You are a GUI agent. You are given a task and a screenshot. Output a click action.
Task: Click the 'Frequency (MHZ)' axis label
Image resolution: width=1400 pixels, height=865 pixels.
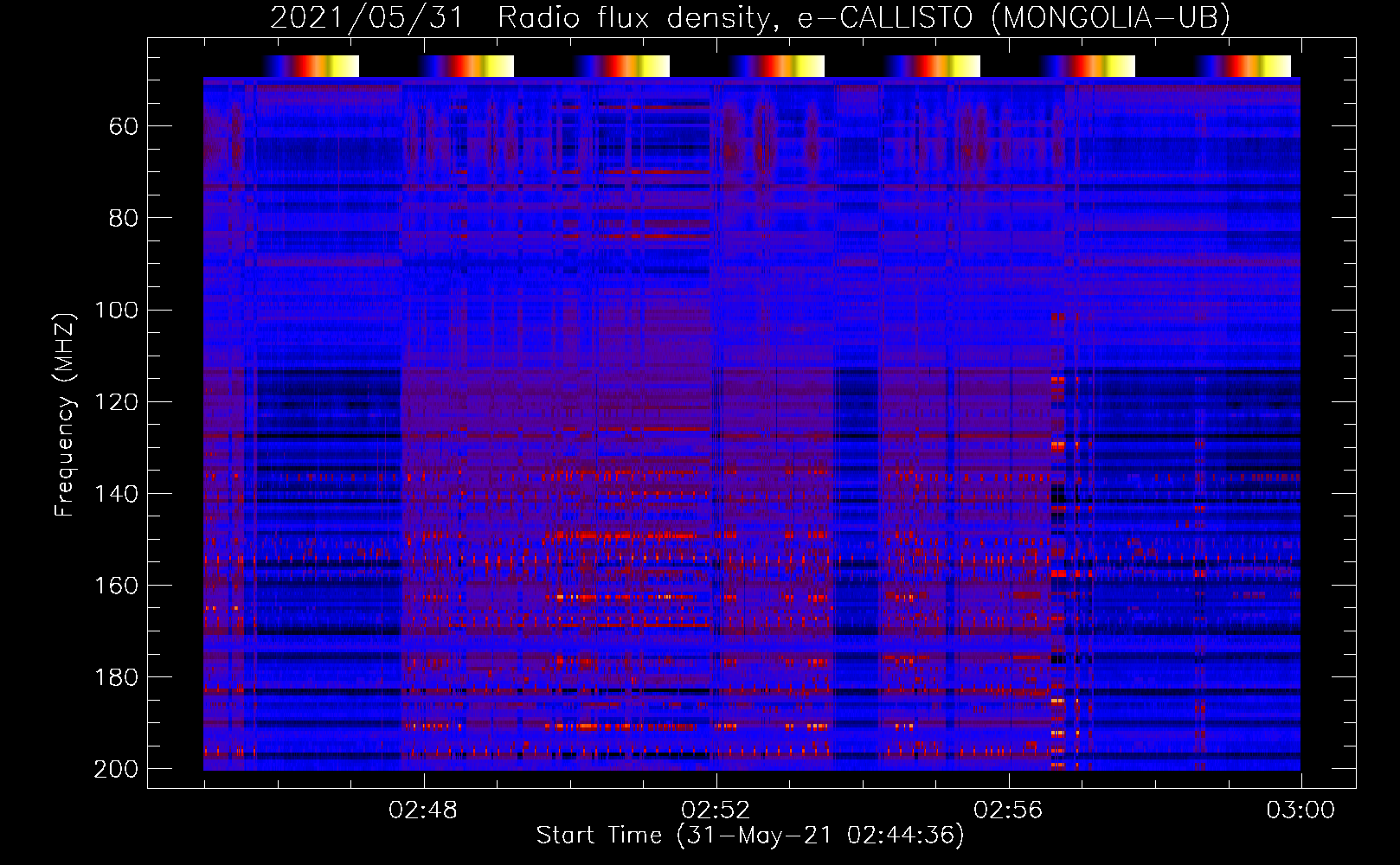[65, 415]
